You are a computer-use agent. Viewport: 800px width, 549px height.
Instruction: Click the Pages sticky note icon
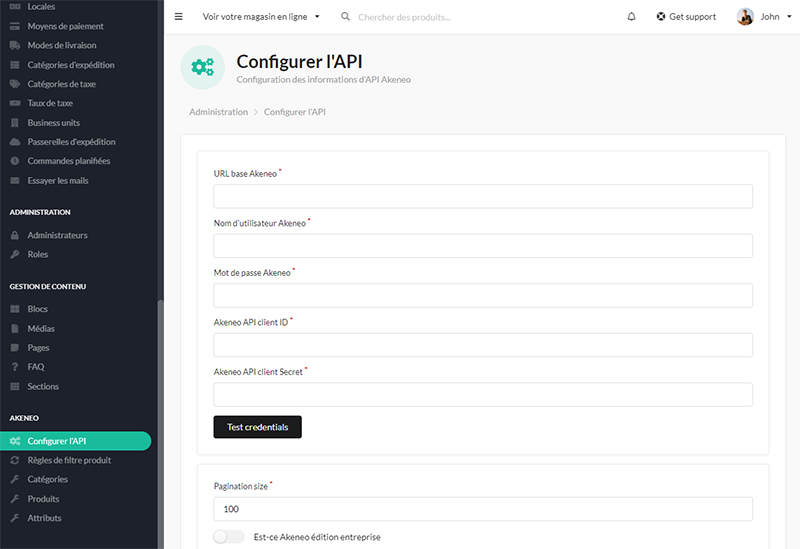pyautogui.click(x=15, y=347)
